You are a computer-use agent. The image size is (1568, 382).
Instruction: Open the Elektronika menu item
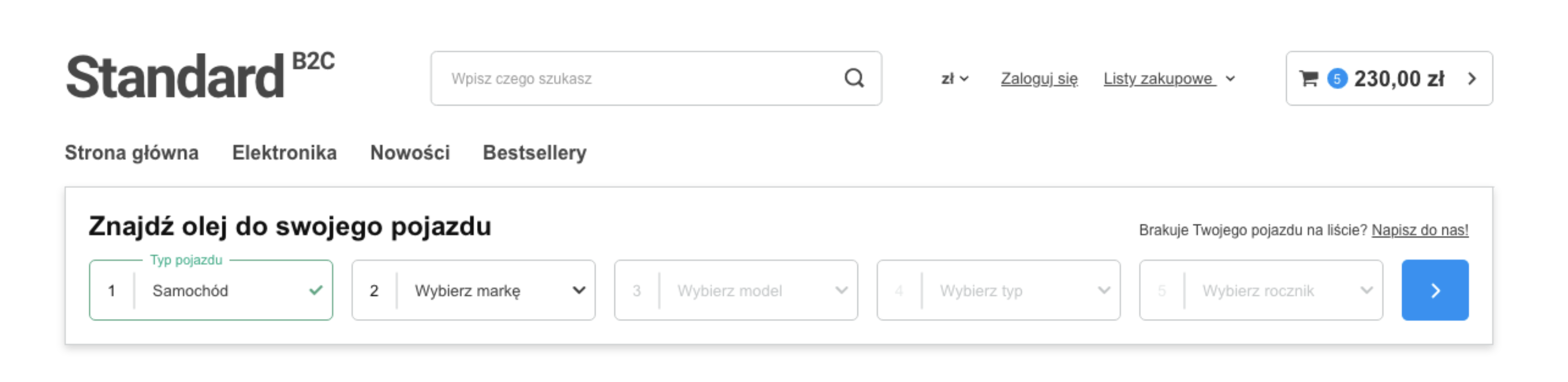[284, 153]
